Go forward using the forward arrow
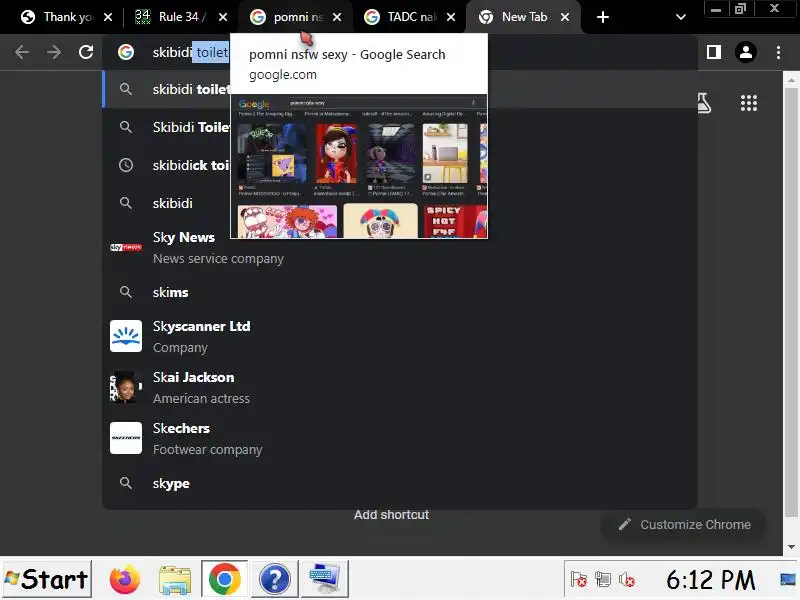 click(x=54, y=52)
